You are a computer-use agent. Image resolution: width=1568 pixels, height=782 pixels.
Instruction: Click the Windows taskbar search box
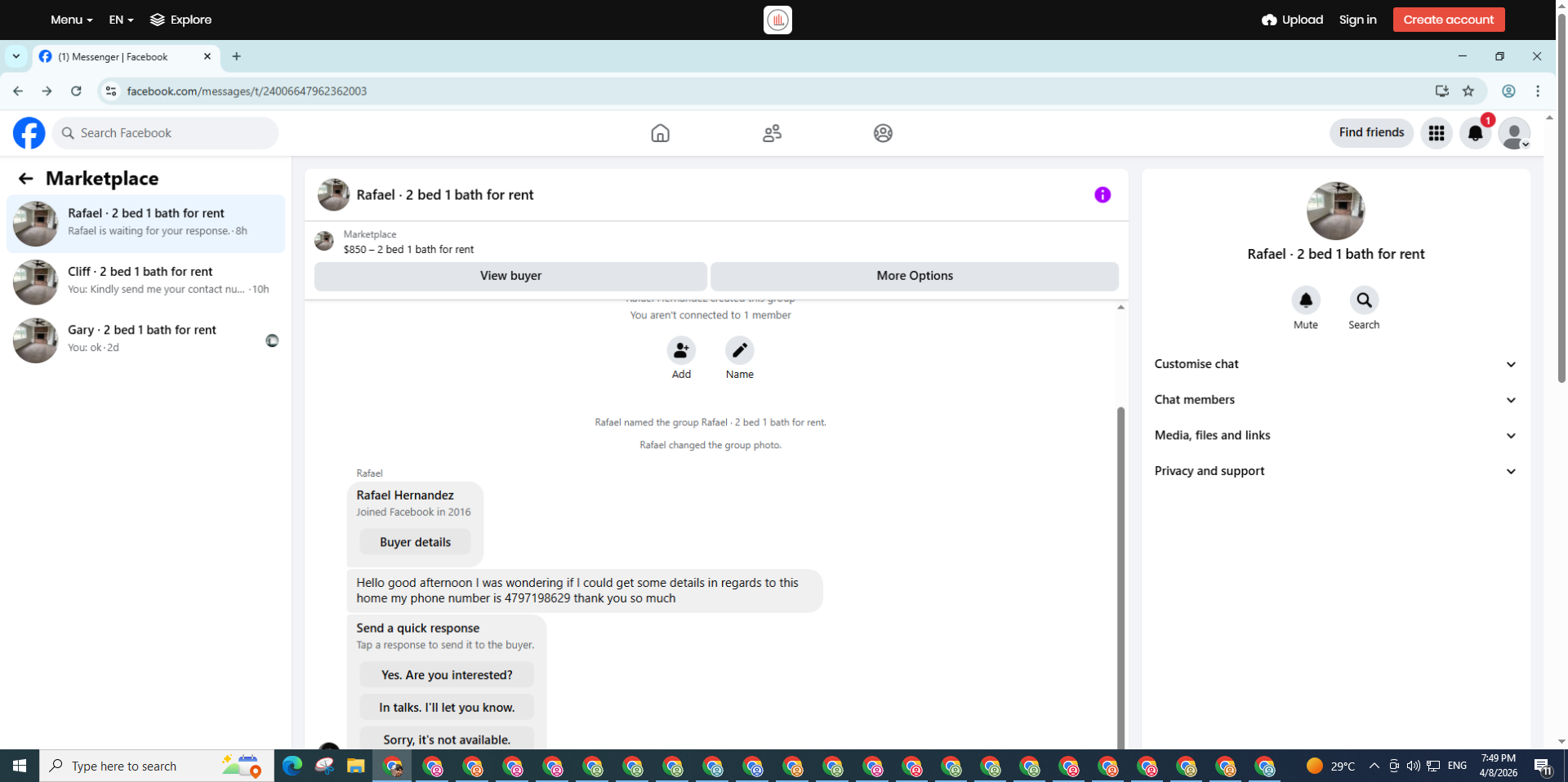pos(157,766)
